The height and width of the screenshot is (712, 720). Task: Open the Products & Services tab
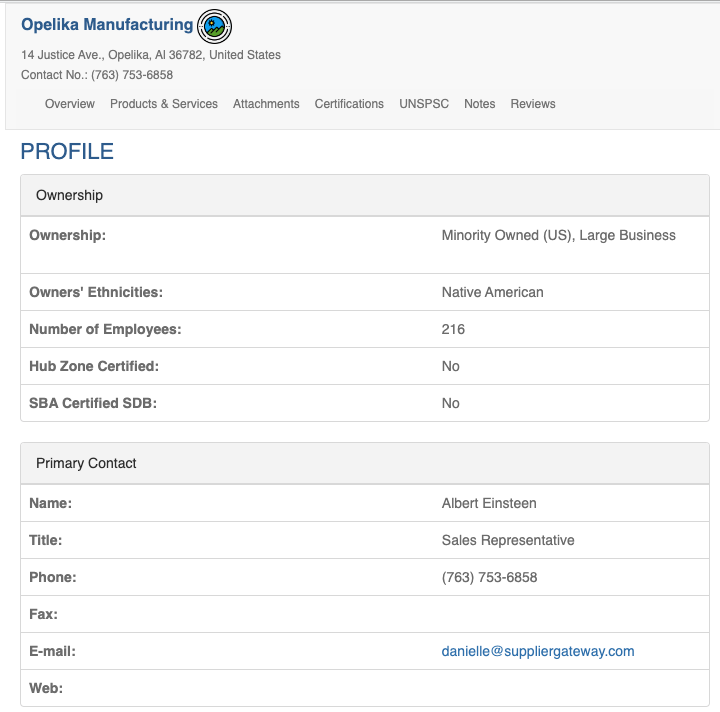pos(164,104)
